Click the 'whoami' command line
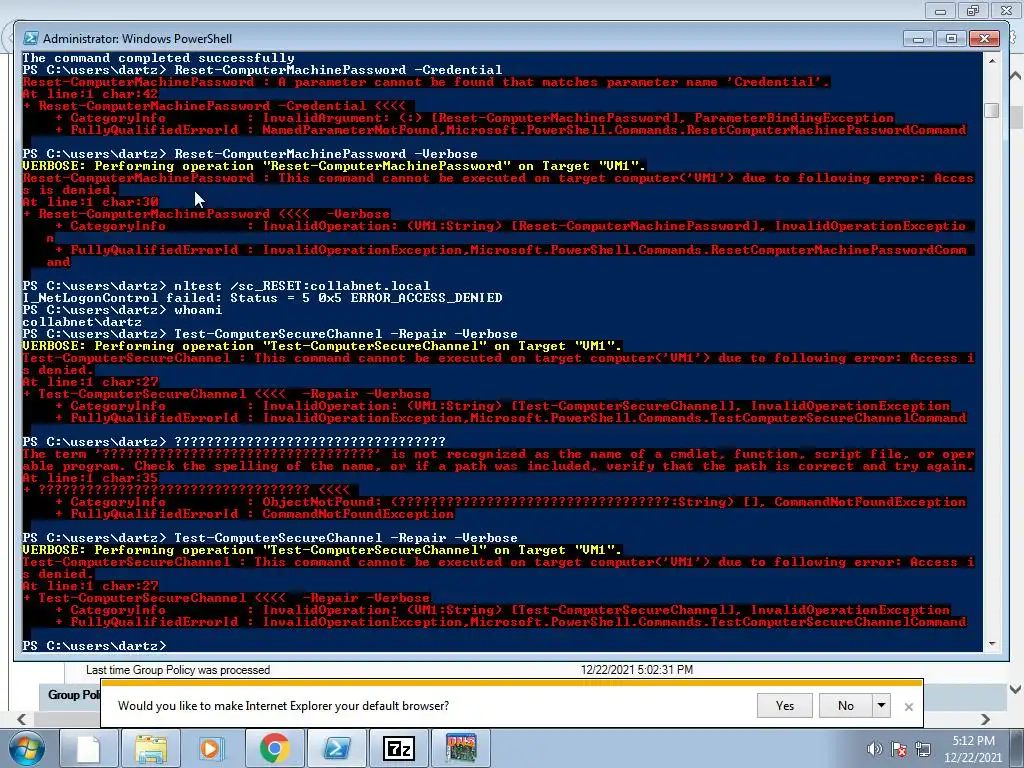Image resolution: width=1024 pixels, height=768 pixels. [x=122, y=310]
